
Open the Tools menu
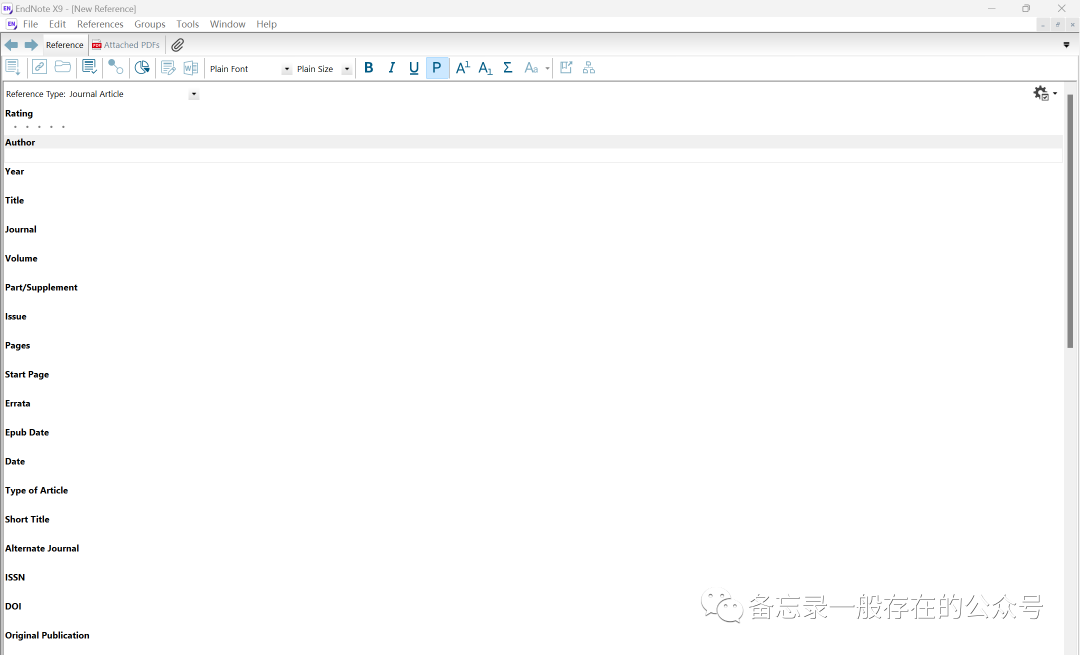(x=187, y=24)
